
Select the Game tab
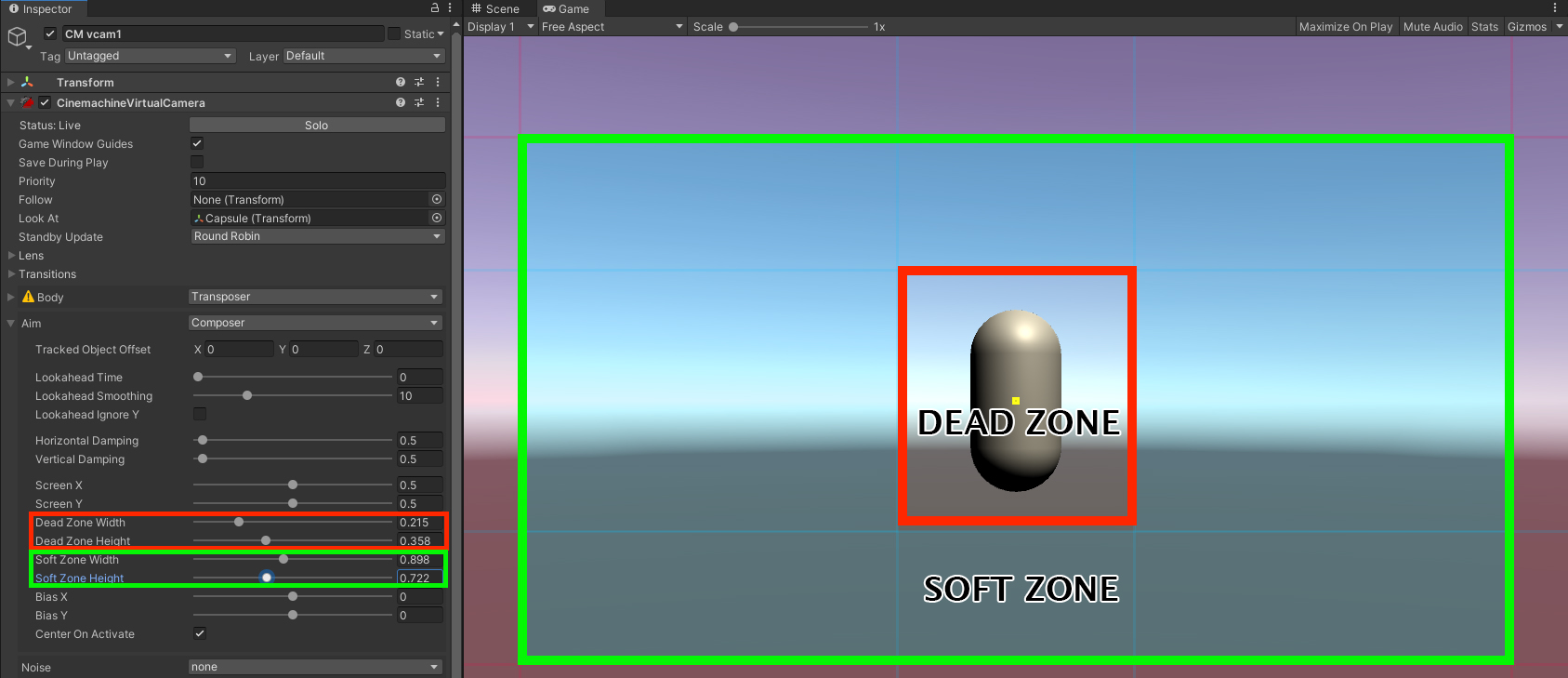coord(566,8)
